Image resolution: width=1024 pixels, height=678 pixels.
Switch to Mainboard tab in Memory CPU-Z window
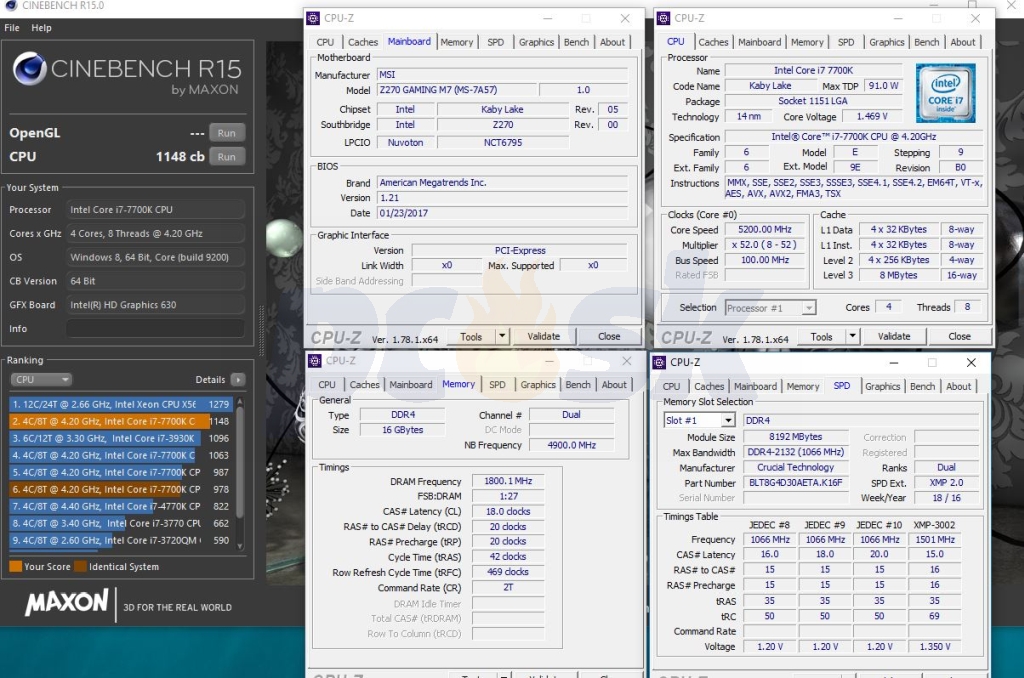point(410,385)
